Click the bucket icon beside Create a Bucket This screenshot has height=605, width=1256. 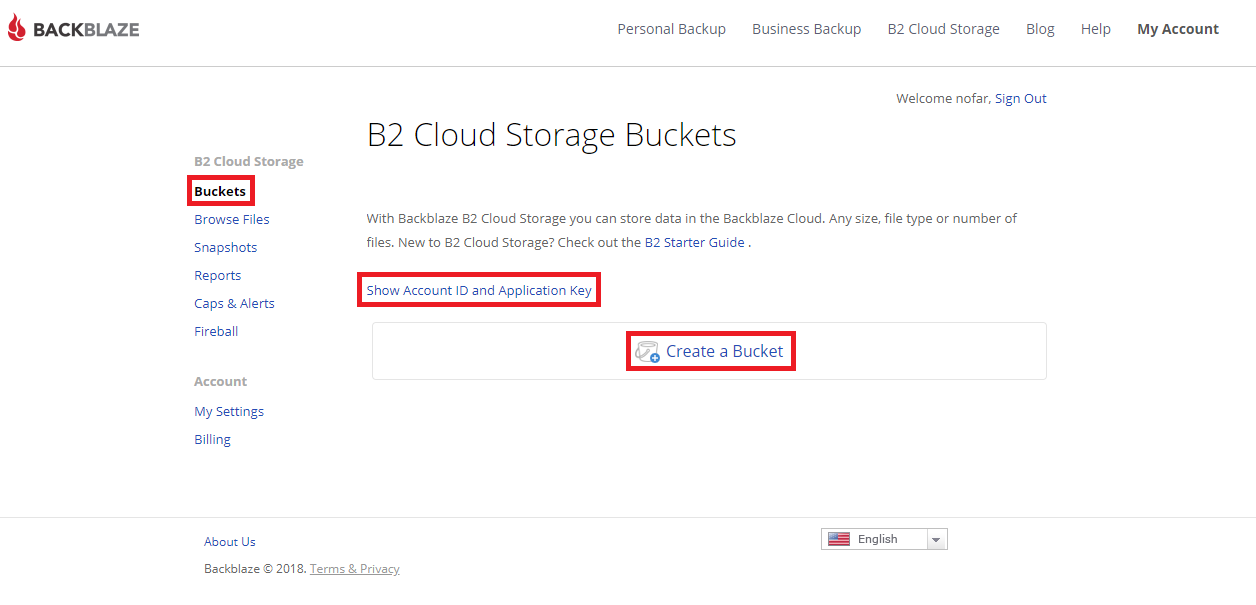coord(647,352)
